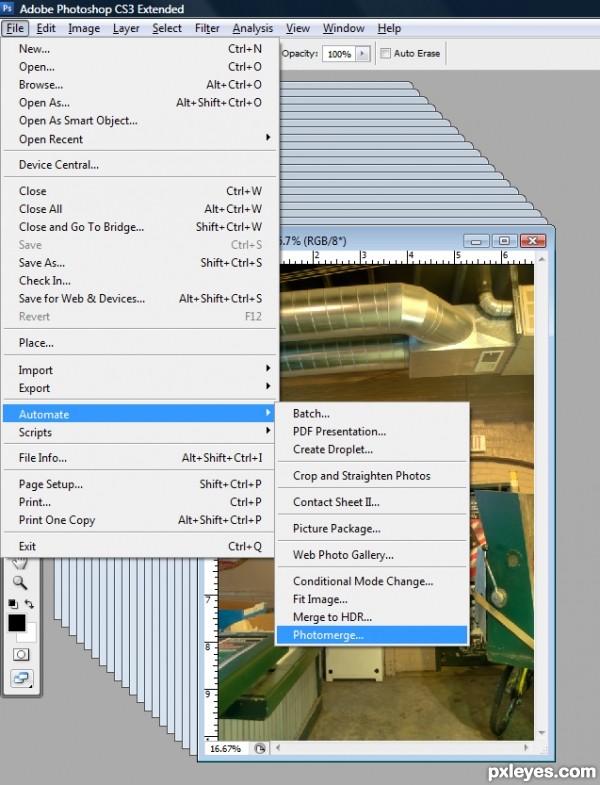
Task: Choose Conditional Mode Change
Action: point(372,581)
